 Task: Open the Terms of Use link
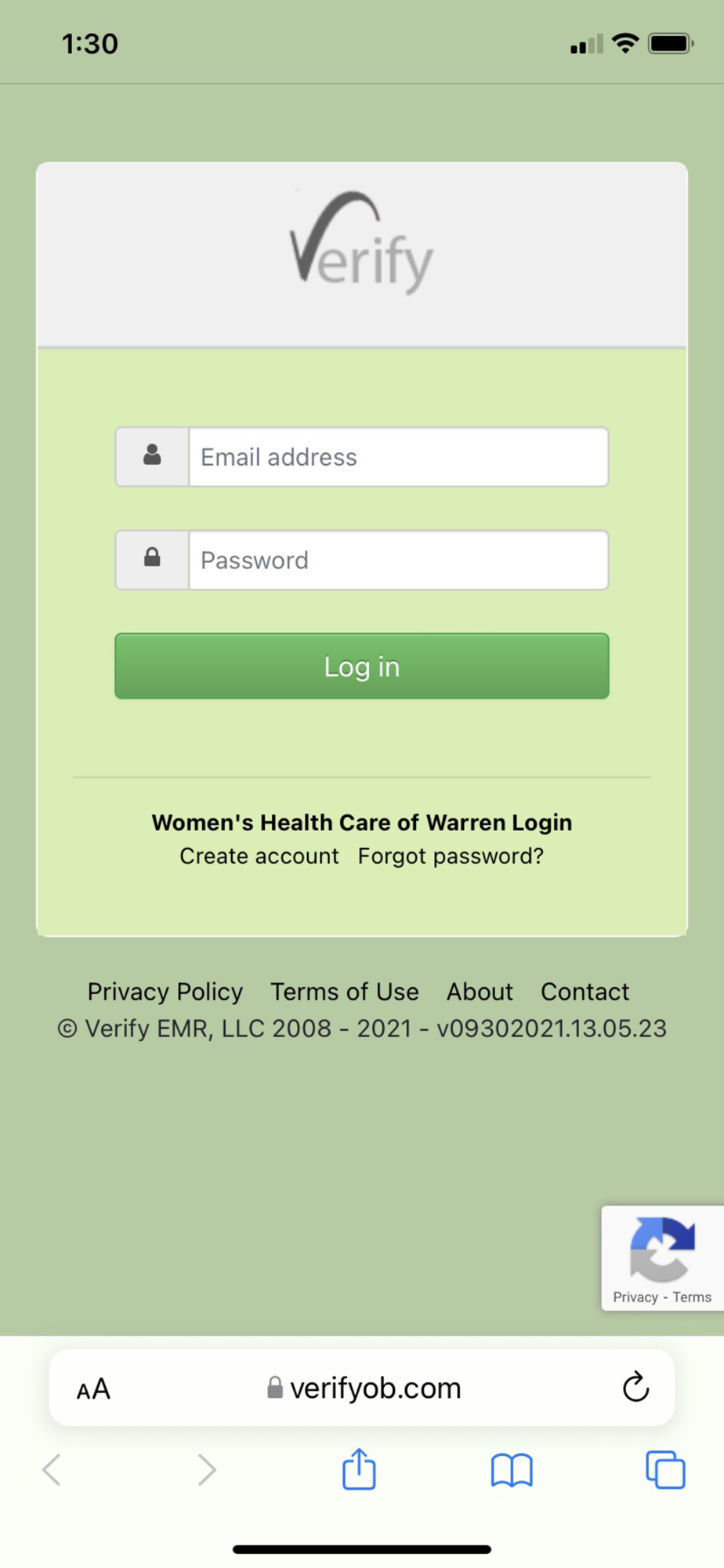point(345,991)
